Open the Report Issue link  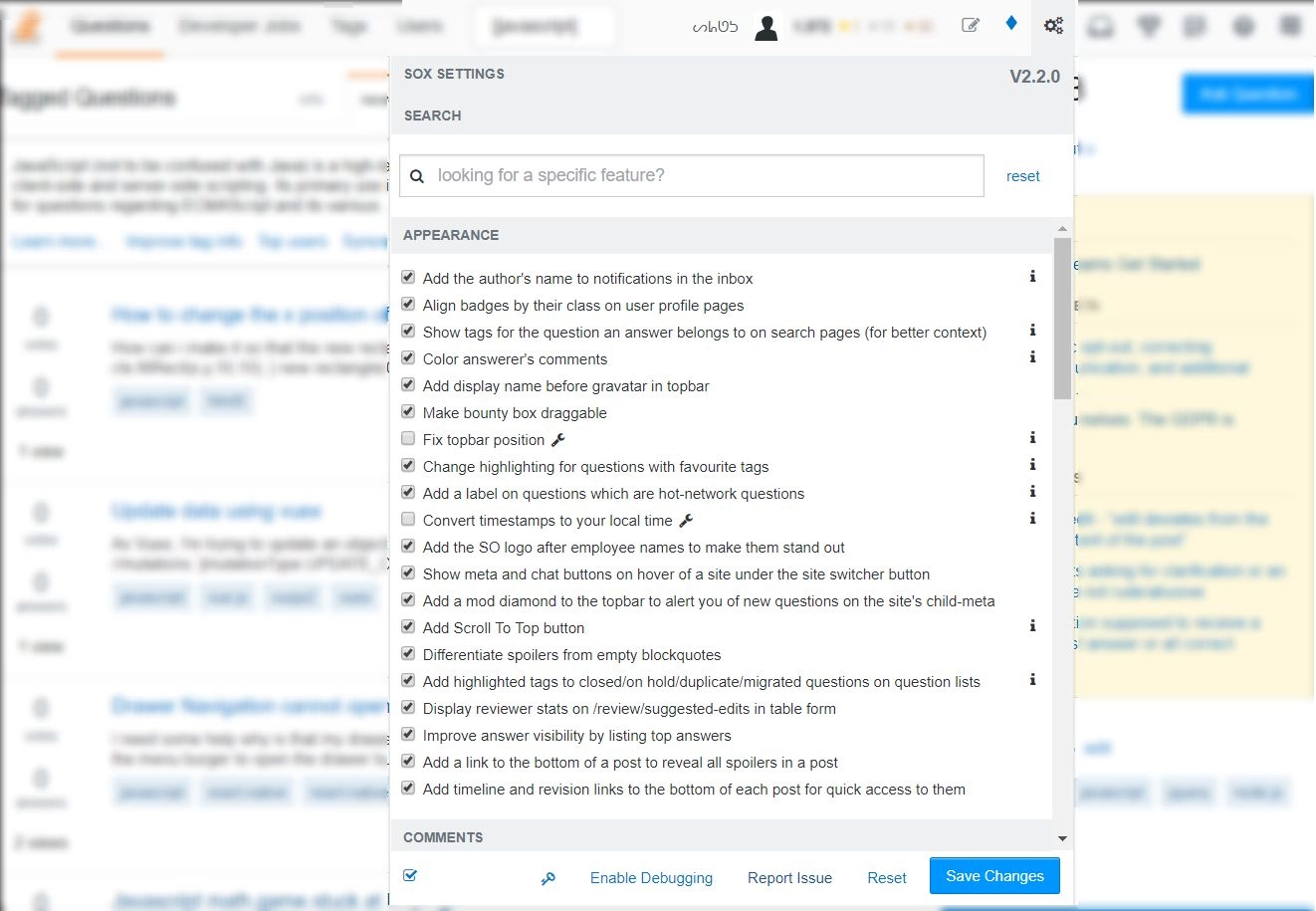(789, 878)
